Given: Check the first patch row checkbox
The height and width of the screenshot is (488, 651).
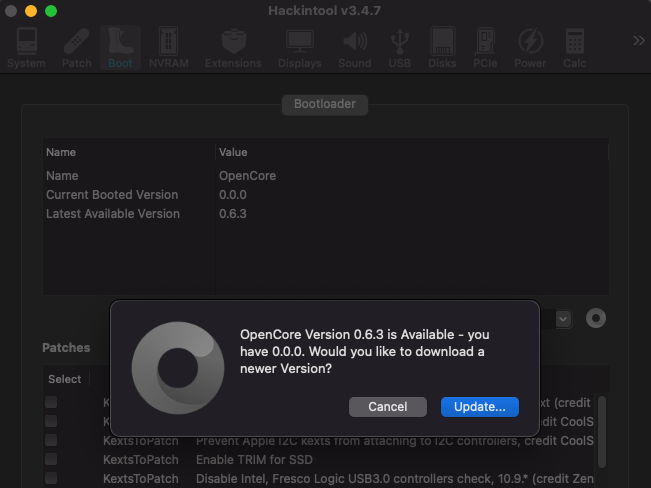Looking at the screenshot, I should coord(51,402).
